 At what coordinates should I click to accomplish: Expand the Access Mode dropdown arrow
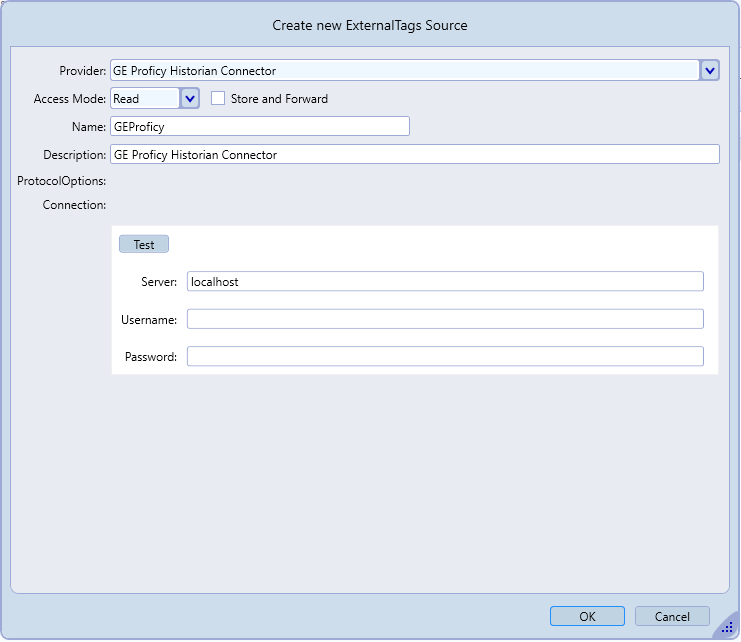tap(191, 98)
